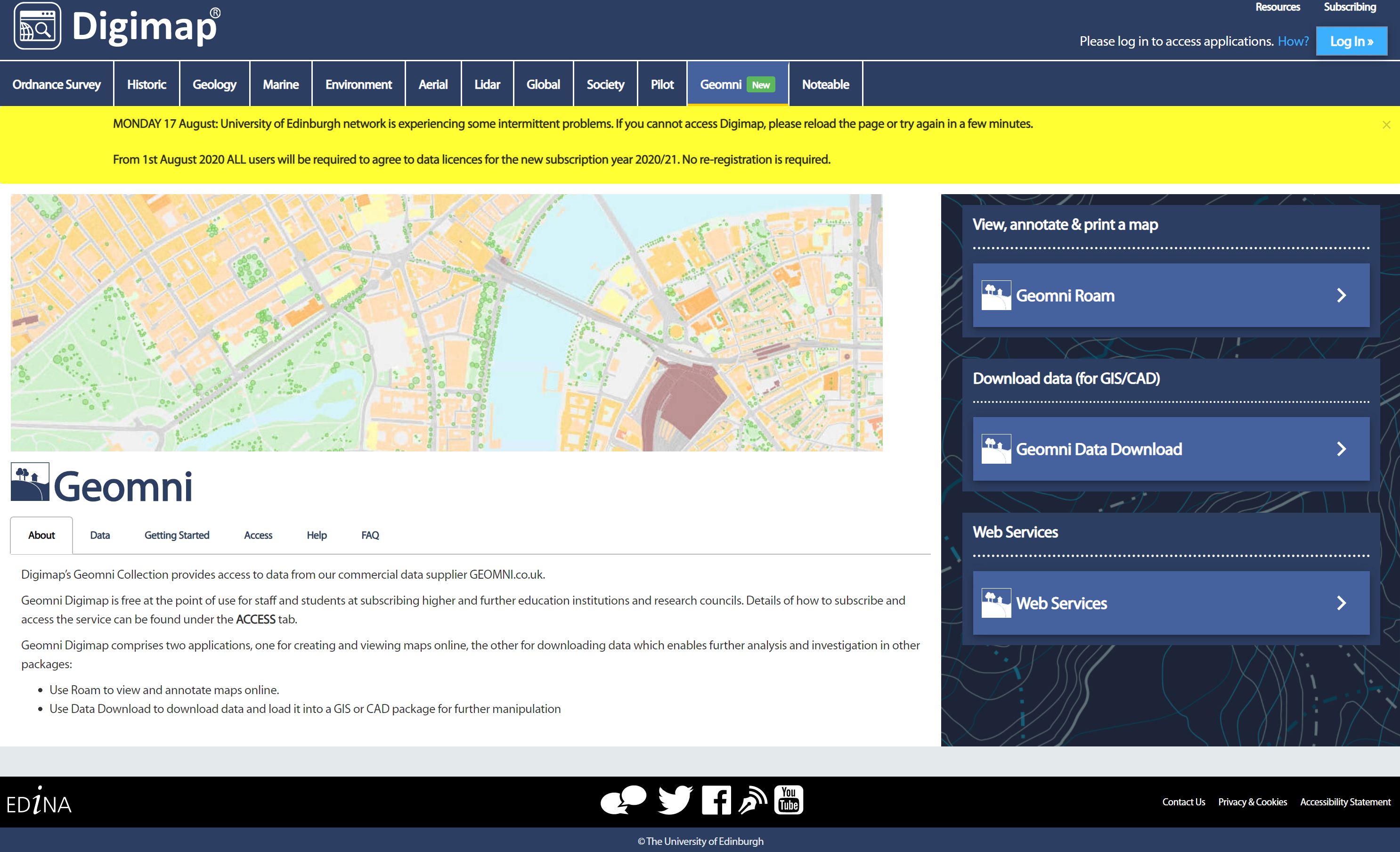Image resolution: width=1400 pixels, height=852 pixels.
Task: Expand Geomni Roam with its chevron arrow
Action: pos(1342,295)
